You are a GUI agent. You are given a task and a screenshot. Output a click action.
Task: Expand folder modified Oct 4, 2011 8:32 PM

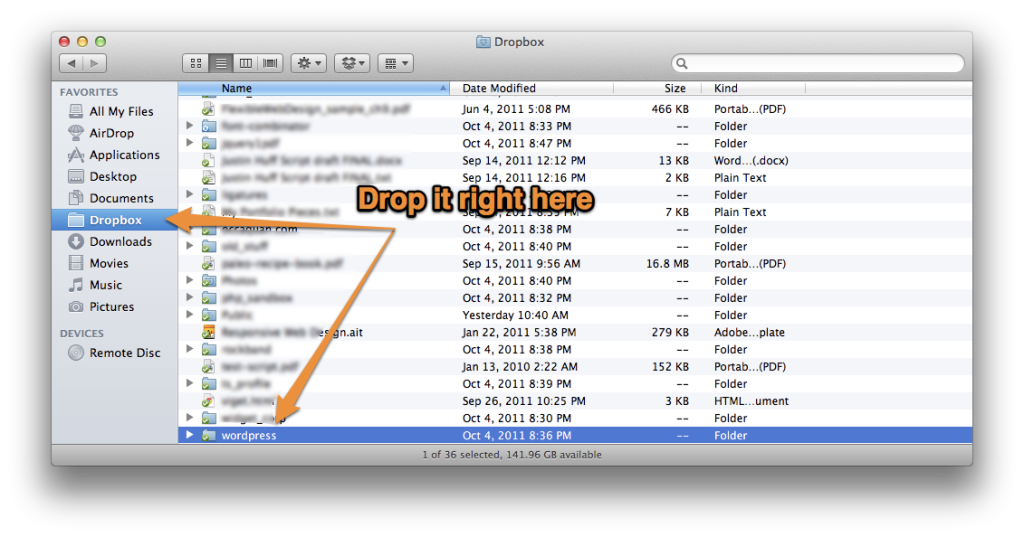tap(189, 297)
